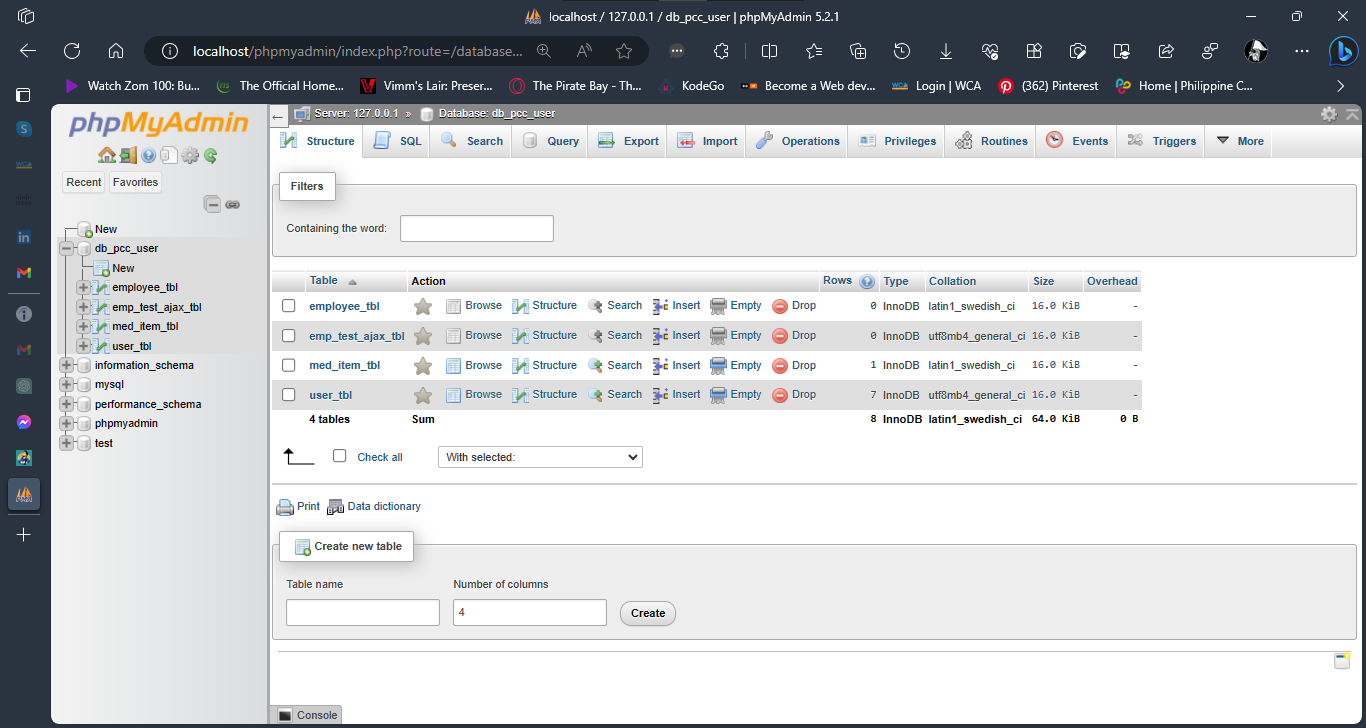Open the More tab dropdown
Screen dimensions: 1366x728
point(1239,141)
